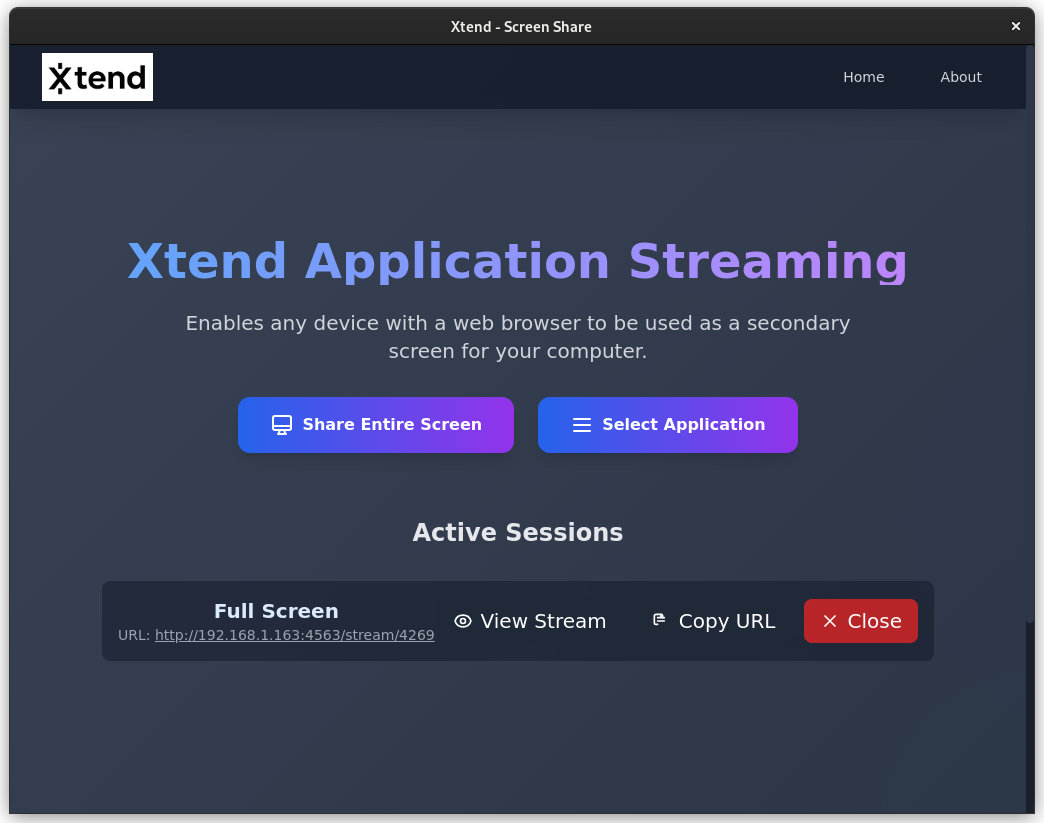This screenshot has width=1044, height=823.
Task: Click the Full Screen session title
Action: [276, 611]
